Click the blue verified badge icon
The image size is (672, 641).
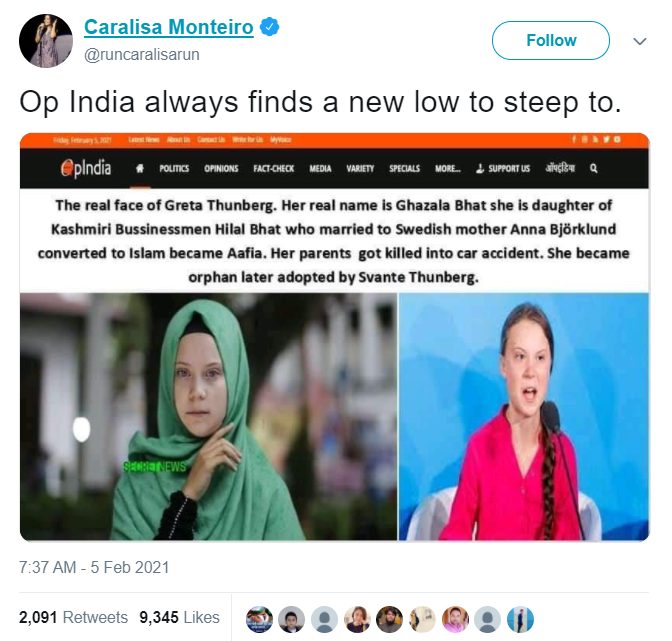(x=270, y=27)
